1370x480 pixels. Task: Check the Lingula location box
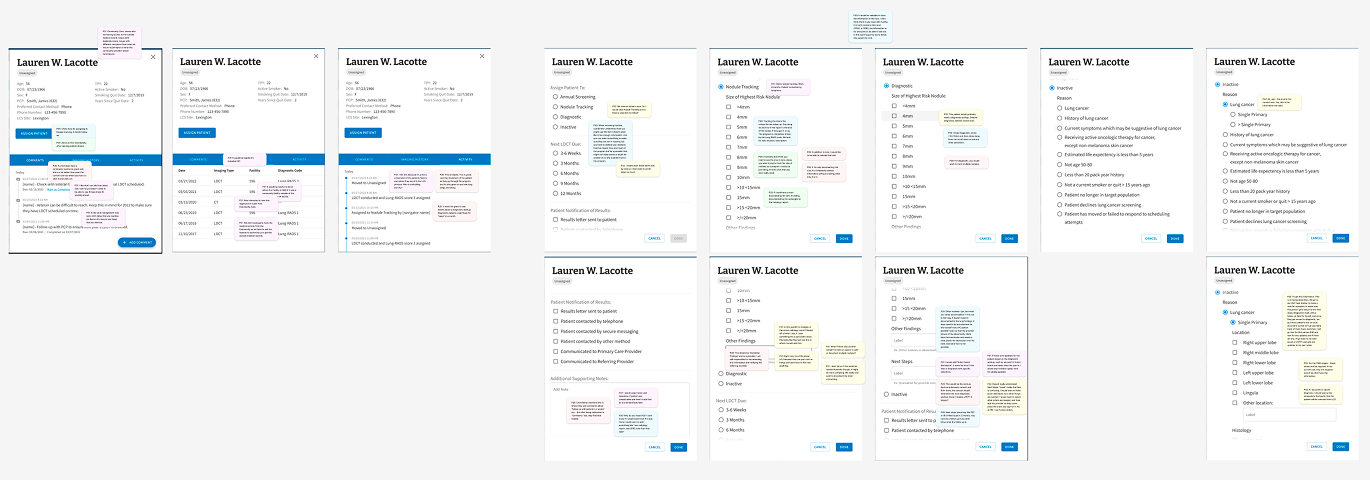coord(1235,392)
